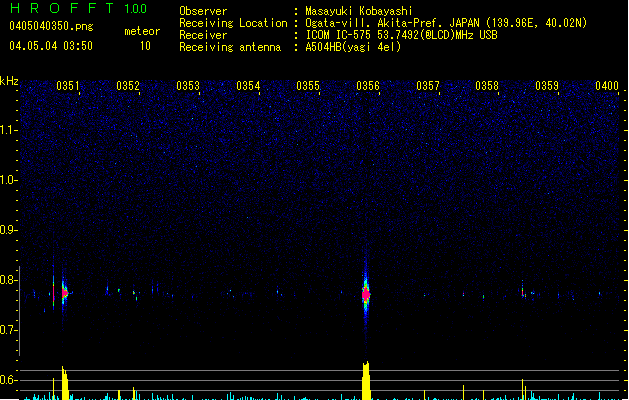
Task: Select the 0351 time marker
Action: [68, 87]
